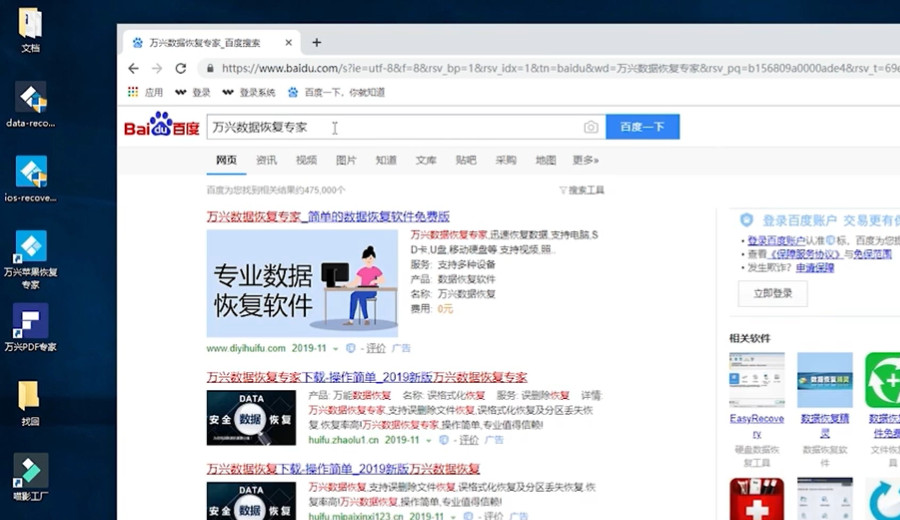Screen dimensions: 900x520
Task: Open the 找回 folder on desktop
Action: 30,403
